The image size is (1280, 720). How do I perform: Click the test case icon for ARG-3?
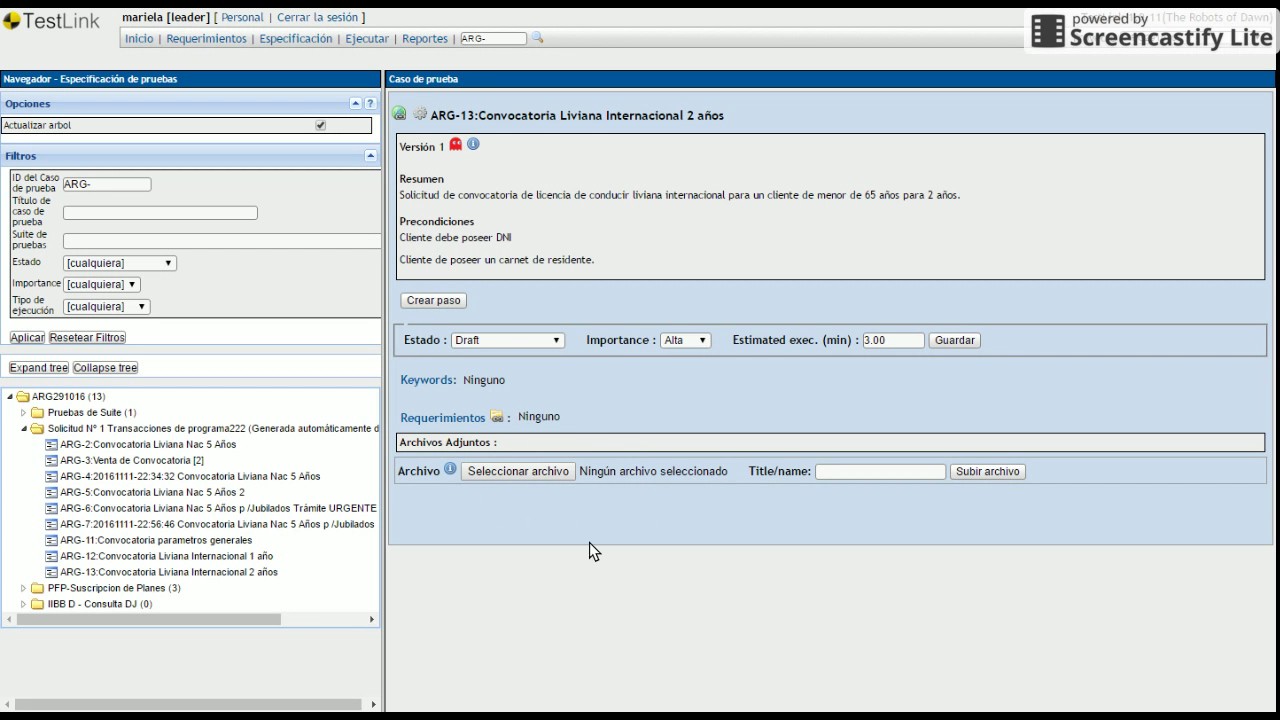point(51,460)
